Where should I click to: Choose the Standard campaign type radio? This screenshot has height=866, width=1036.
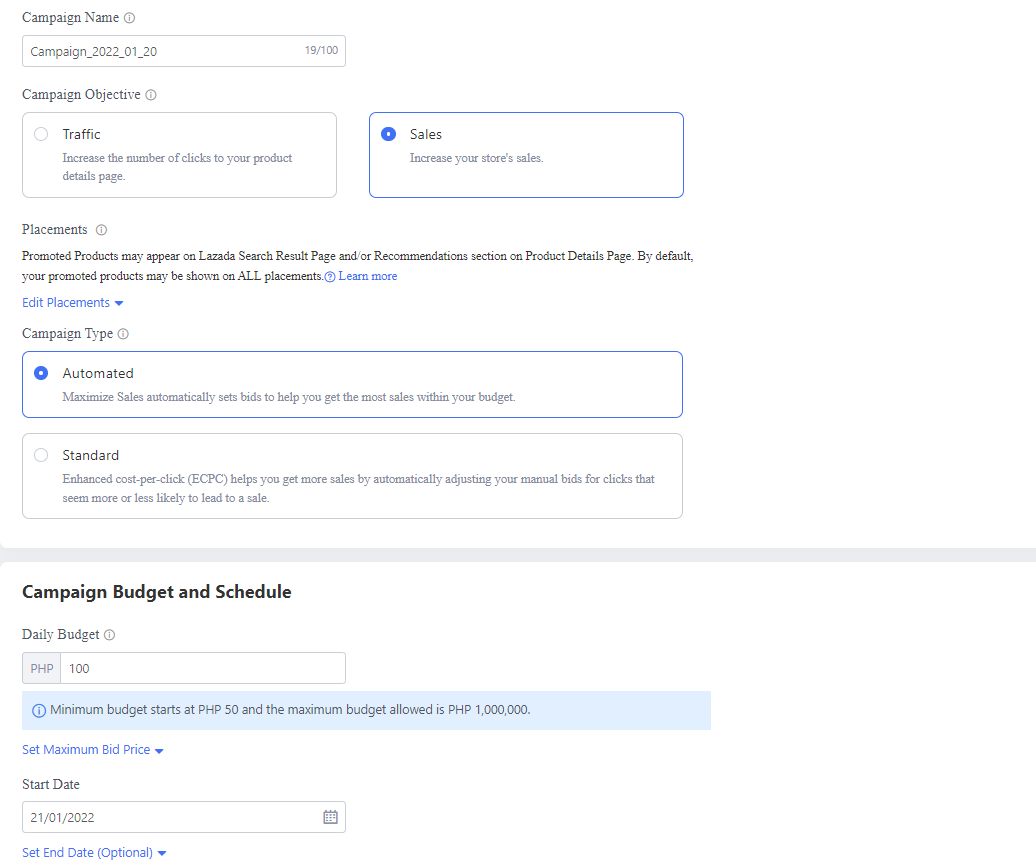[x=41, y=455]
